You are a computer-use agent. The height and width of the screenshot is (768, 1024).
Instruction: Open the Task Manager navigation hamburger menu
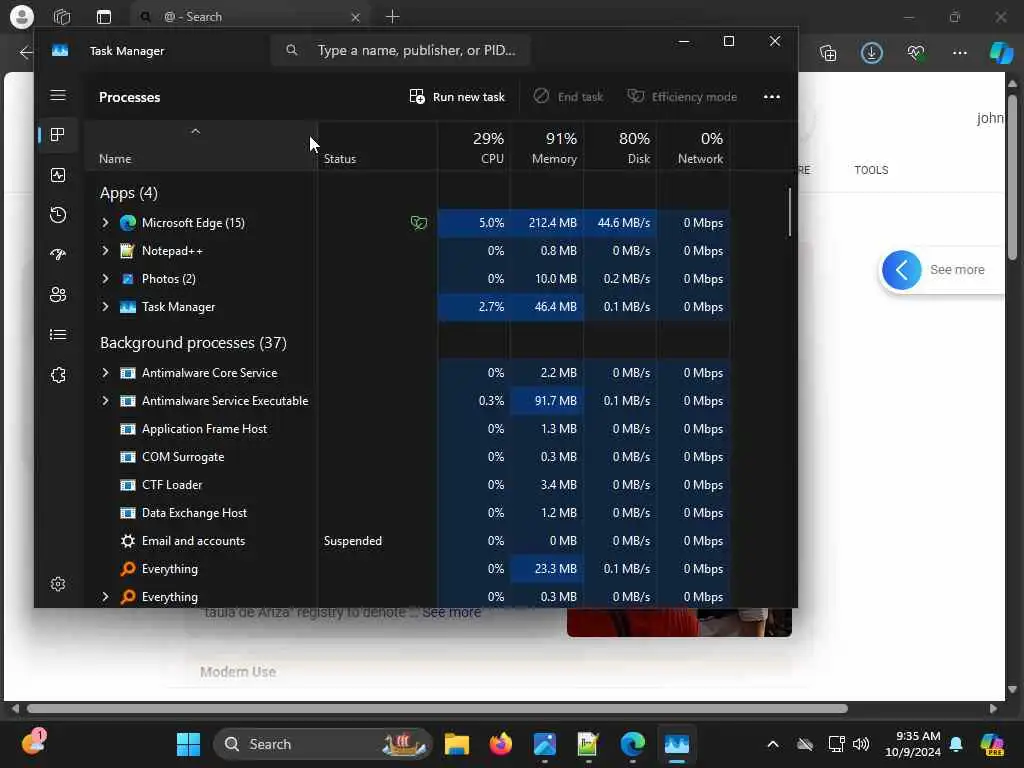click(57, 95)
